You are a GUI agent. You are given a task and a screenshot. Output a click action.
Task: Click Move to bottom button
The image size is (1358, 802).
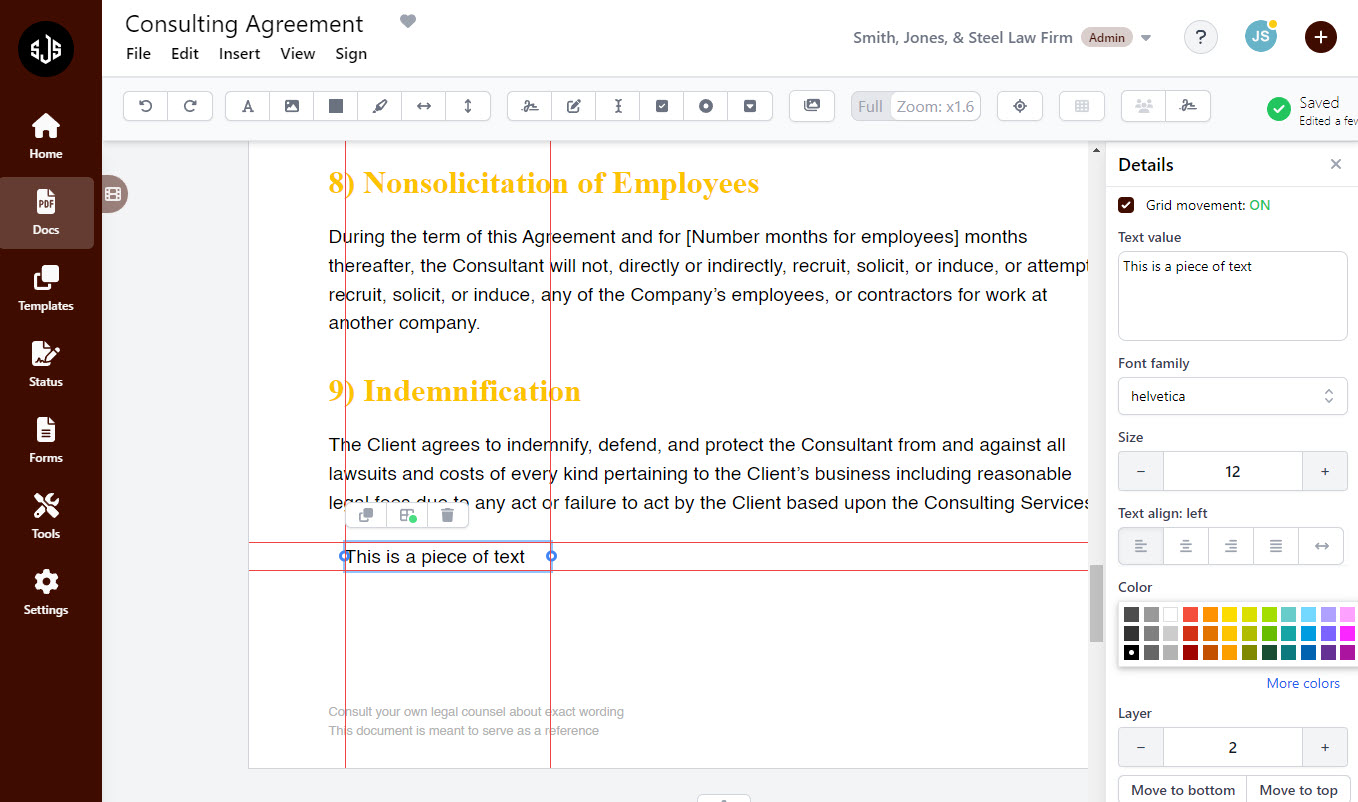pyautogui.click(x=1183, y=789)
